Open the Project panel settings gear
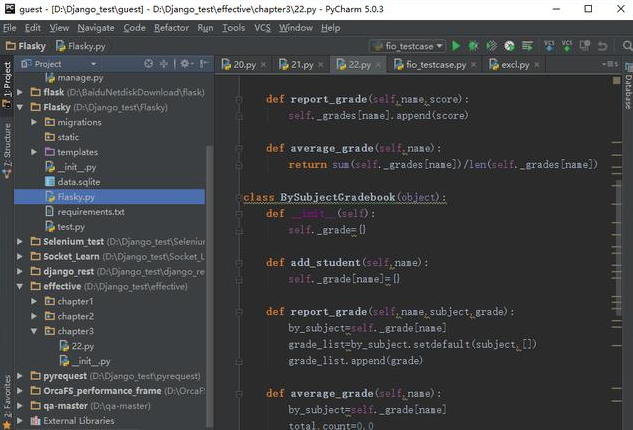 point(185,64)
